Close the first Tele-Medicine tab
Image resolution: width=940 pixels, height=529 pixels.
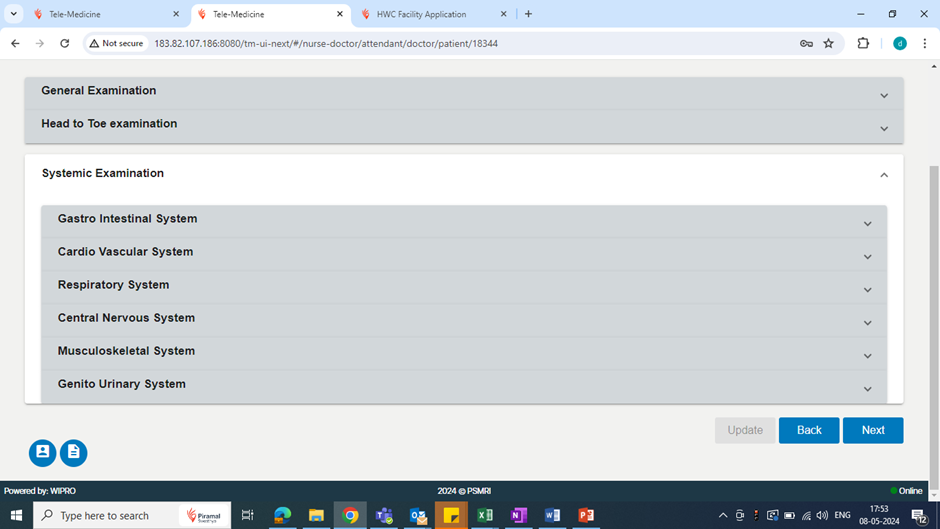[176, 14]
